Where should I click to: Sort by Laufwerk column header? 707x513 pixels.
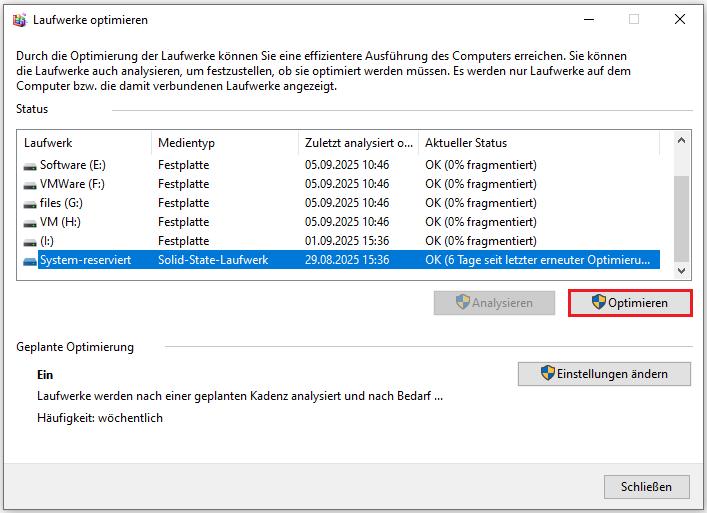pos(84,143)
